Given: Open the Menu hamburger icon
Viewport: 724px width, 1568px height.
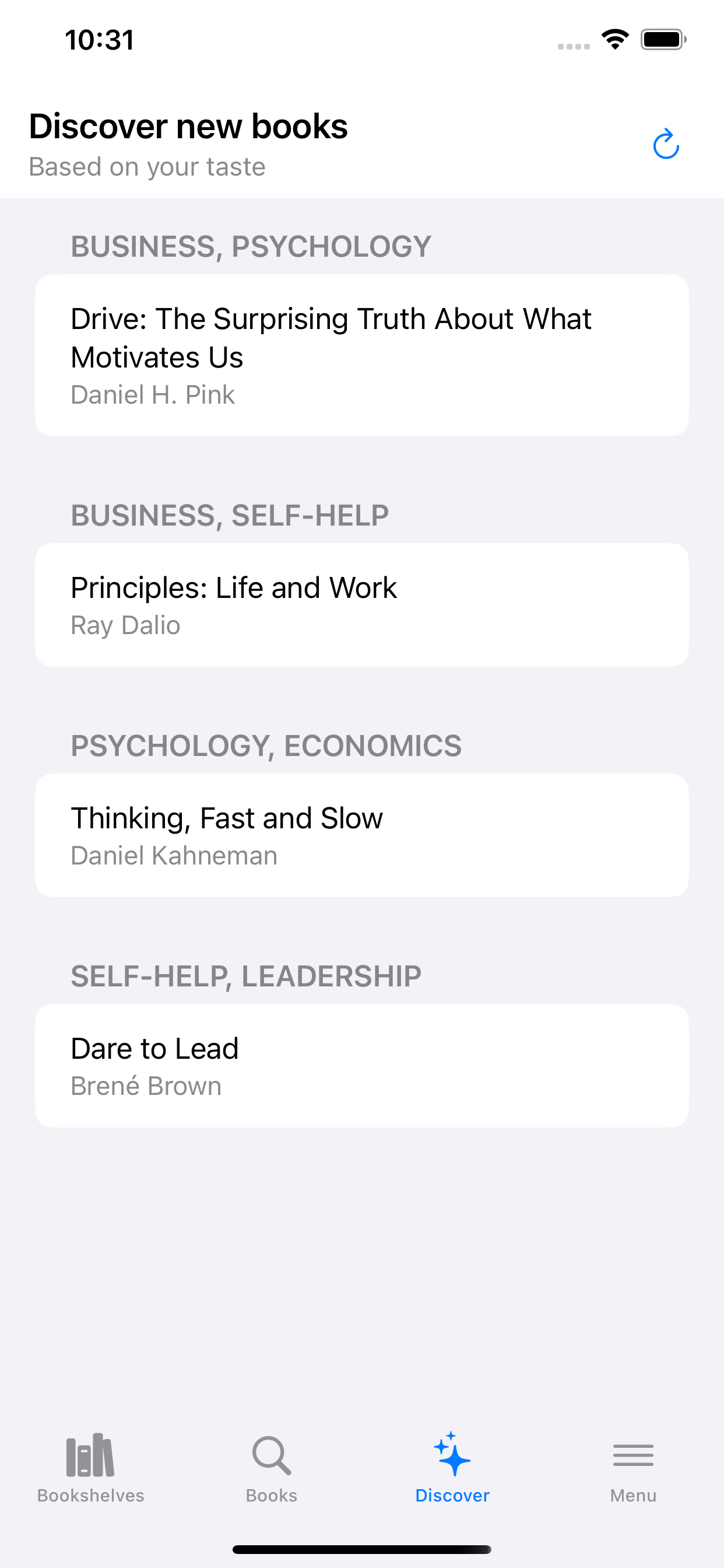Looking at the screenshot, I should tap(632, 1456).
